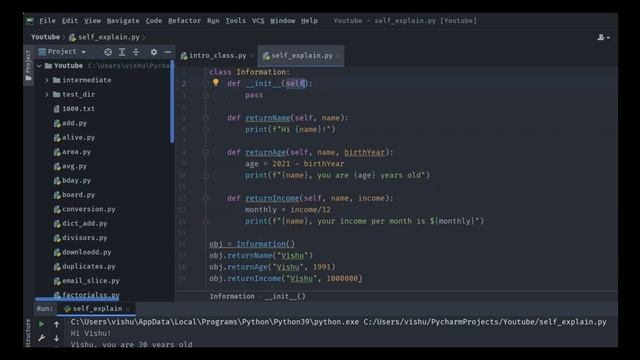Open the Project view dropdown
The image size is (640, 360).
tap(62, 52)
